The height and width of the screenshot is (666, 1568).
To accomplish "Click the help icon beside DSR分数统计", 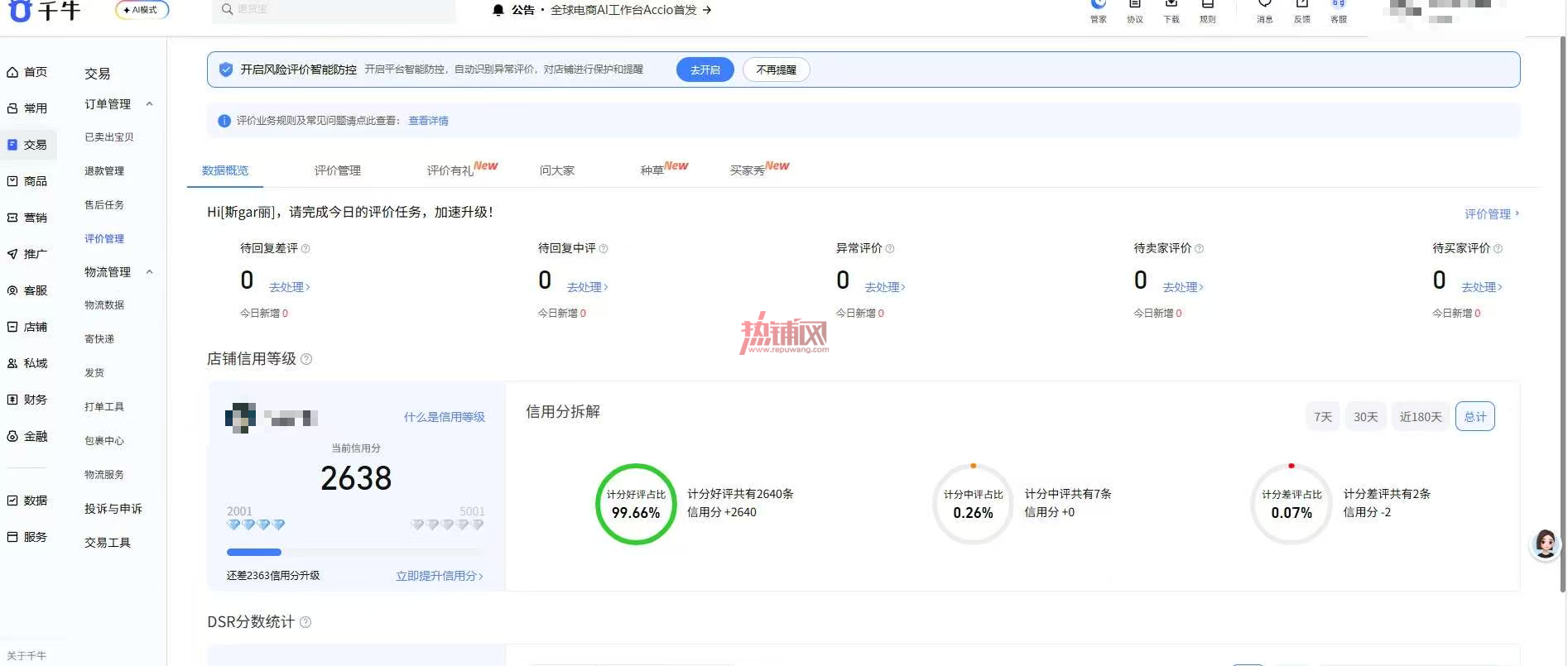I will [305, 622].
